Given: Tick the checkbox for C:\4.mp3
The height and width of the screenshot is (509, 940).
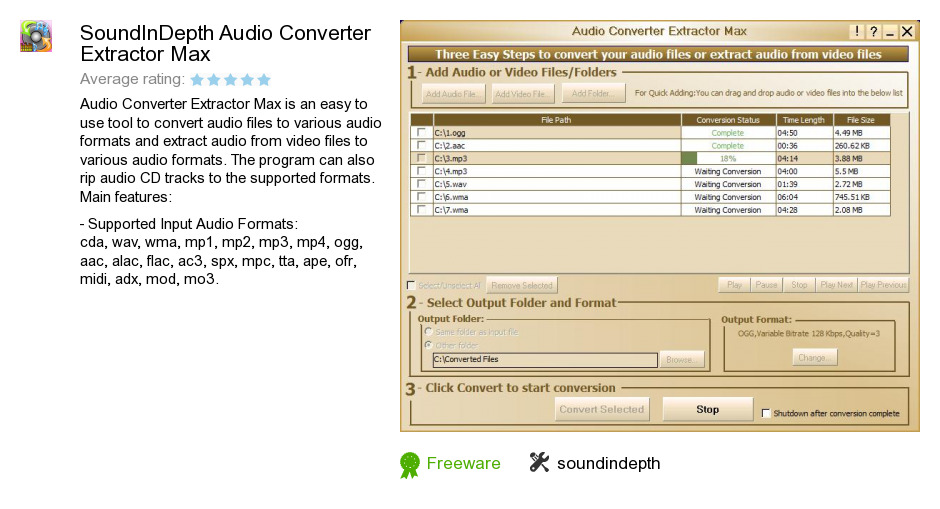Looking at the screenshot, I should tap(421, 171).
